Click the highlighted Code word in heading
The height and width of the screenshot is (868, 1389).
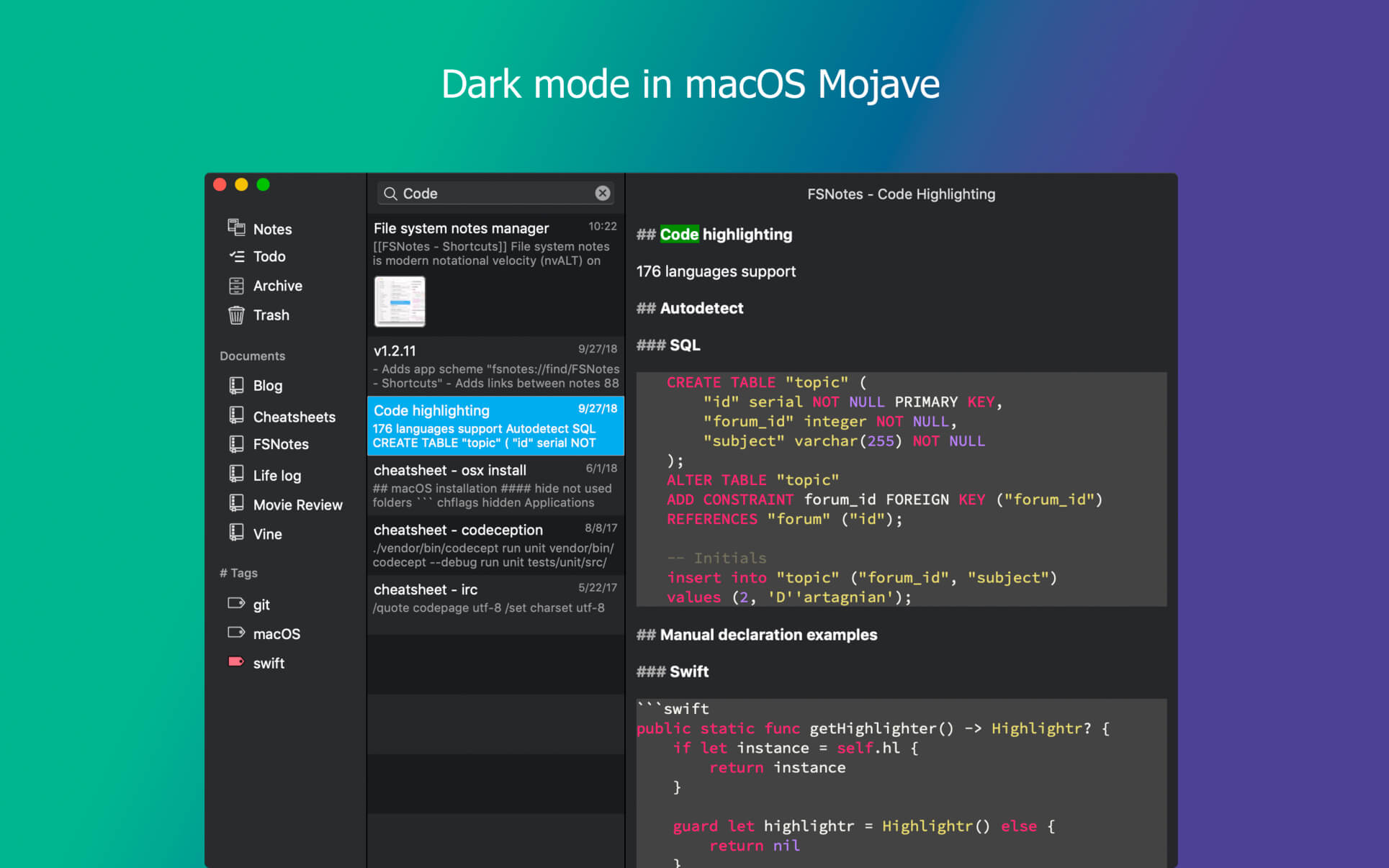678,235
